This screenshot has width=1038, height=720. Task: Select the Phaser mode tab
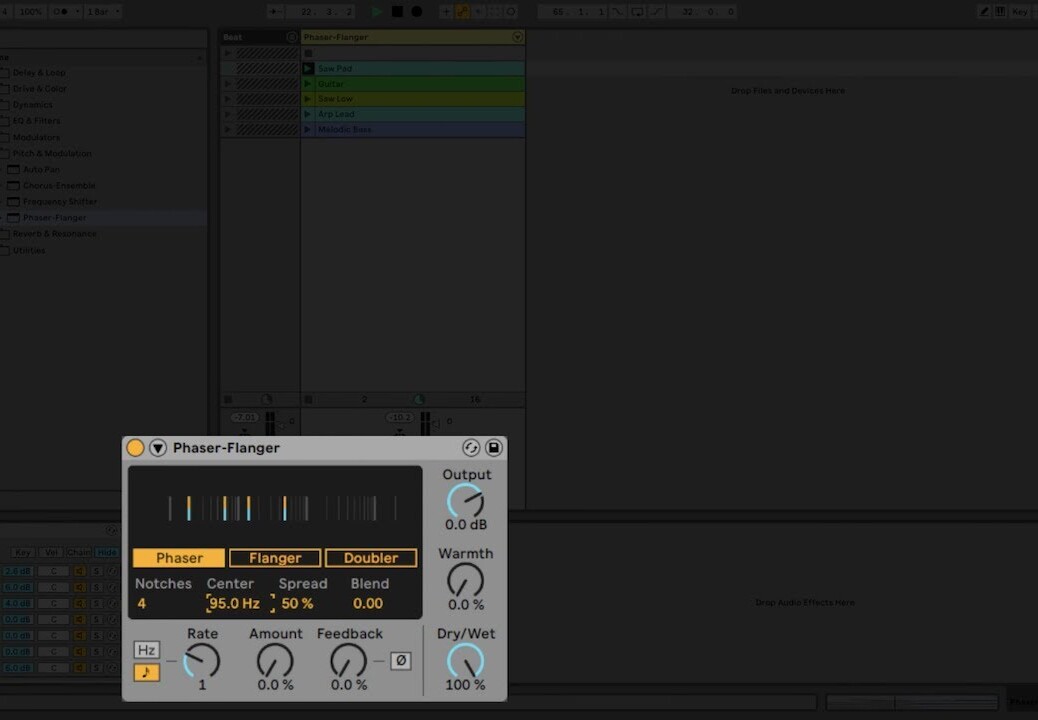point(179,558)
